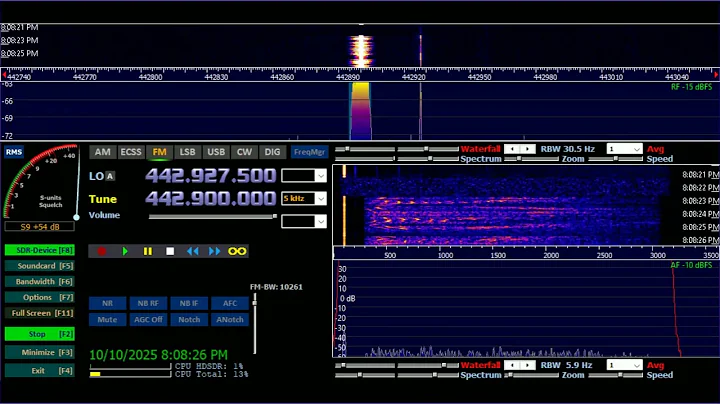Click the white Stop square icon
Image resolution: width=720 pixels, height=404 pixels.
point(170,251)
